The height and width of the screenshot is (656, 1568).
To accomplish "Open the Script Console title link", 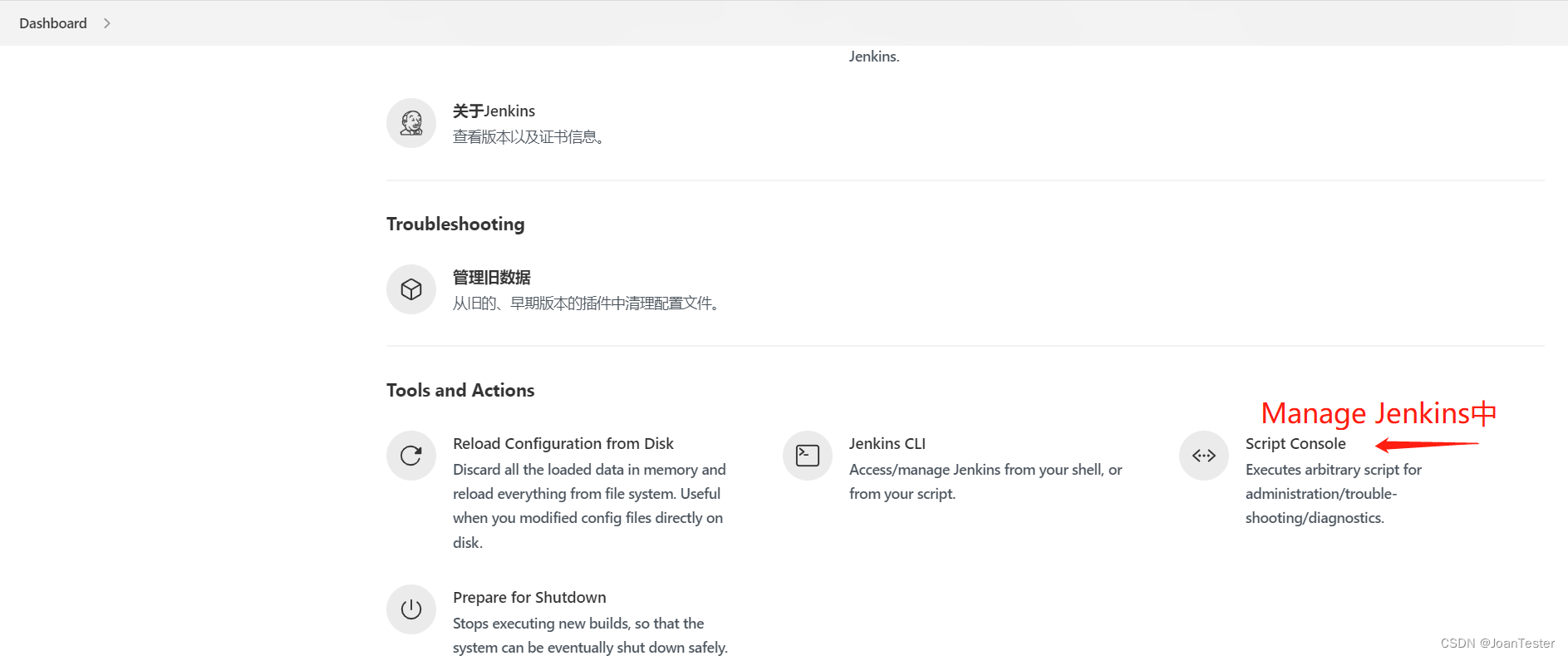I will click(1295, 444).
